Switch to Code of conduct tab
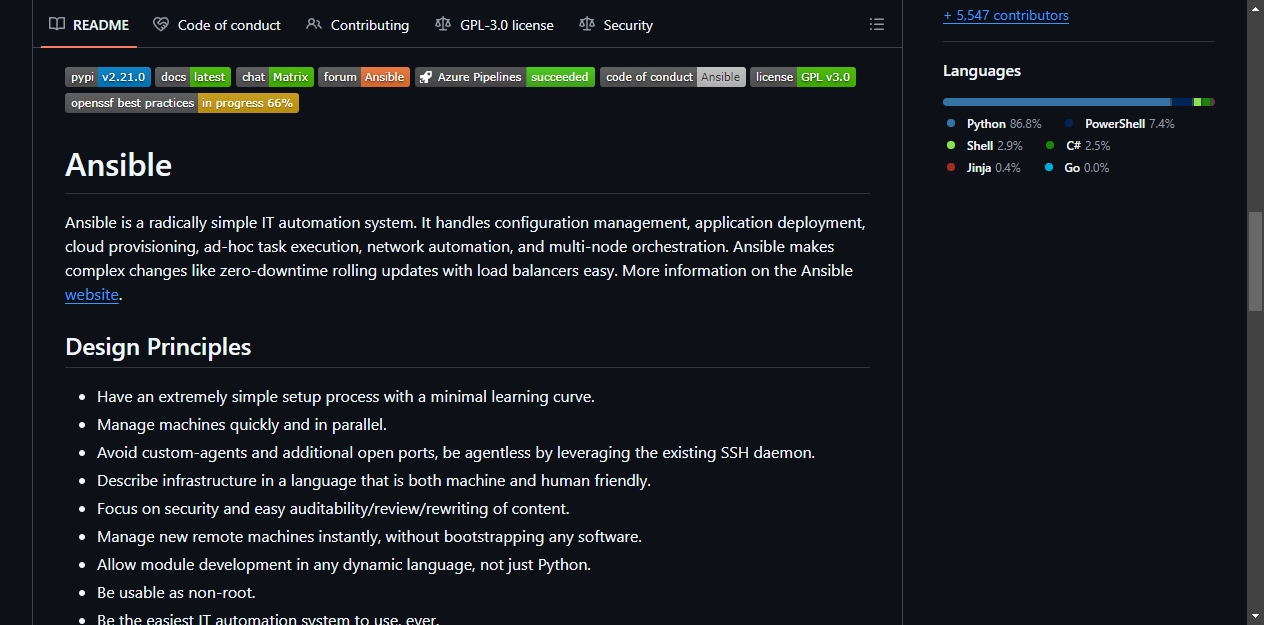 tap(217, 25)
